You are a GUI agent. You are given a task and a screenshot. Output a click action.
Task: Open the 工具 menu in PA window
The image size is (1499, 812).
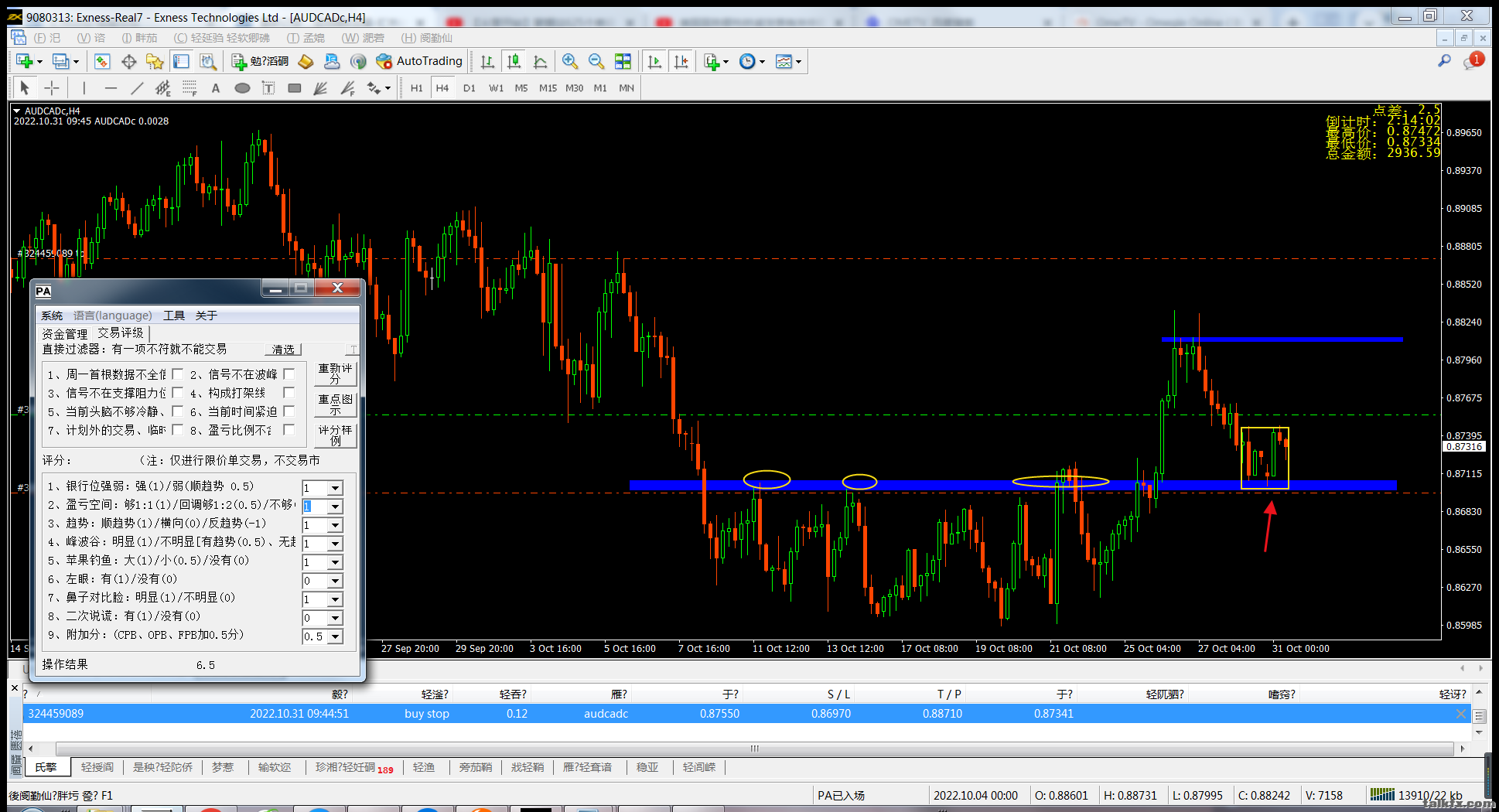click(x=174, y=316)
